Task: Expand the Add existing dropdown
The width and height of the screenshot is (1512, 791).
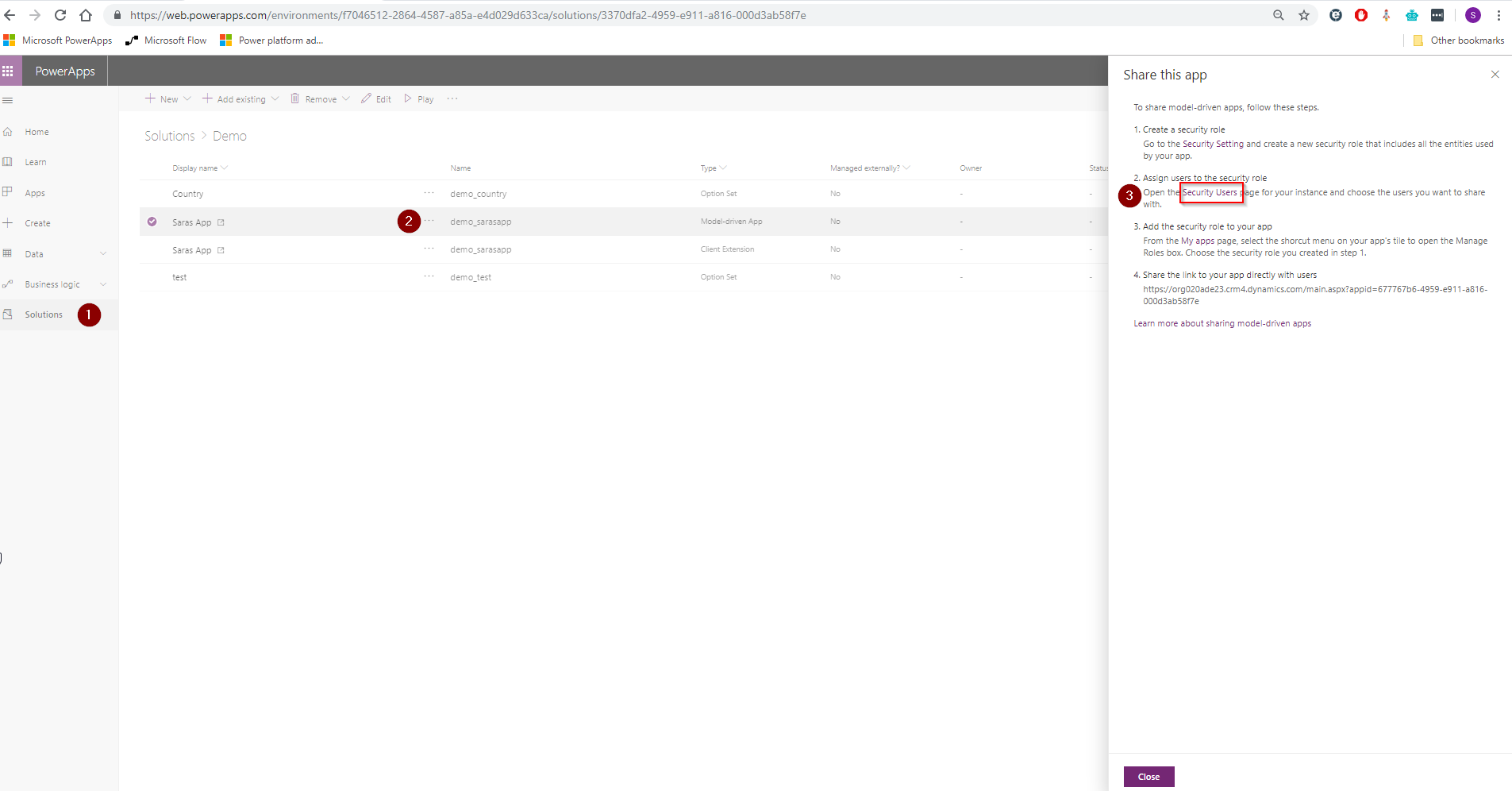Action: point(240,99)
